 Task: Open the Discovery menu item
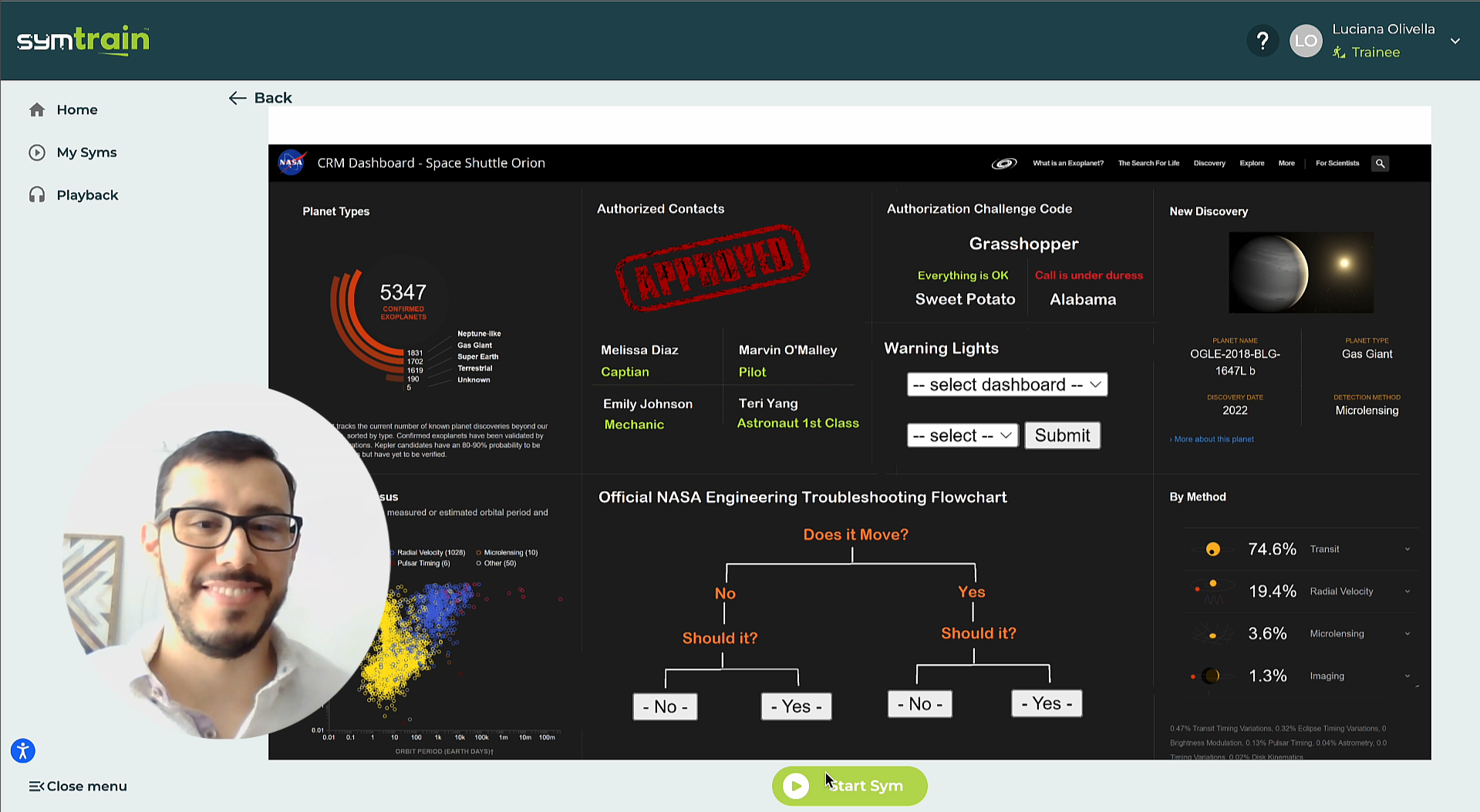(x=1209, y=163)
